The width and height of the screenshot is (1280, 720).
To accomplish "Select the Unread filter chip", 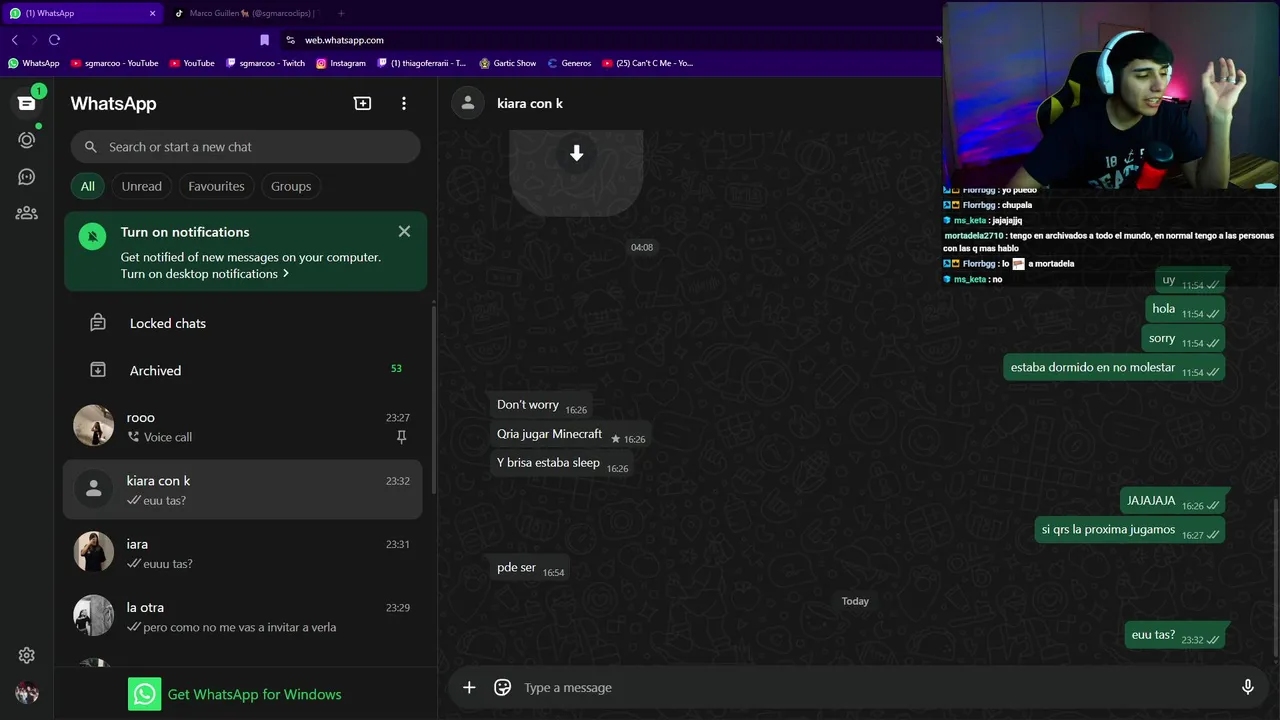I will point(142,186).
